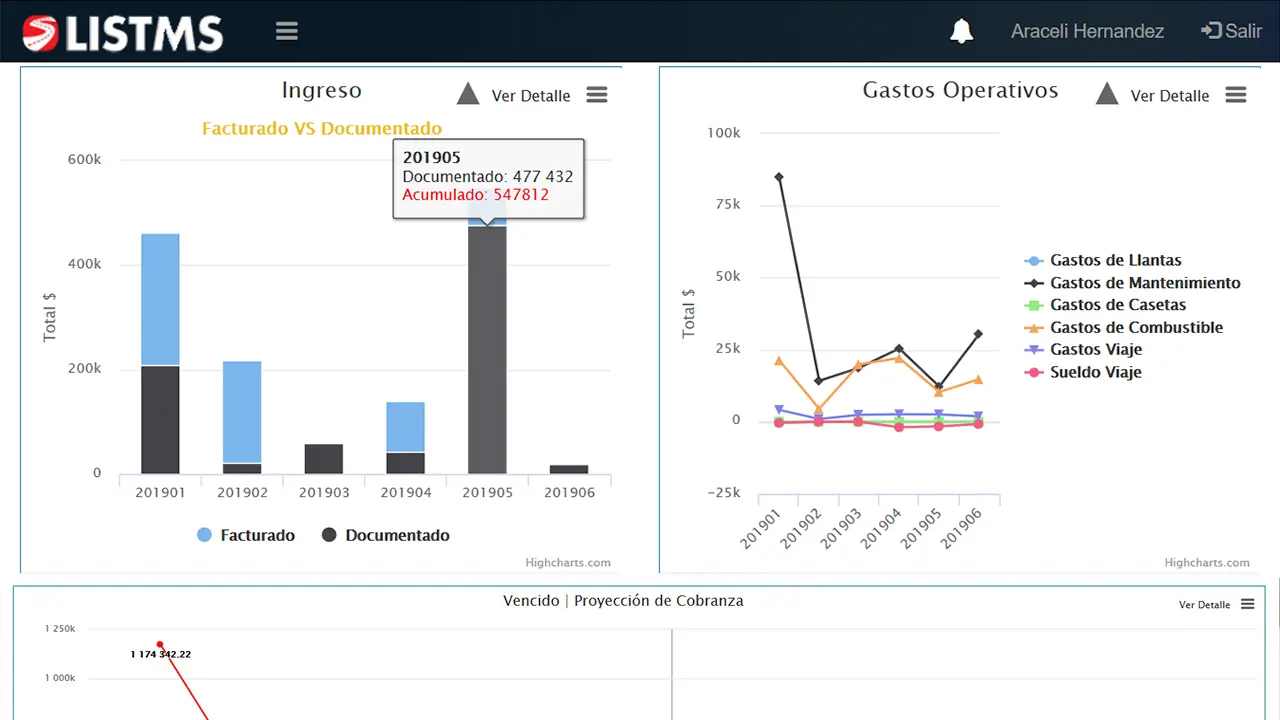Click the 201901 blue Facturado bar
Screen dimensions: 1280x720
point(160,299)
